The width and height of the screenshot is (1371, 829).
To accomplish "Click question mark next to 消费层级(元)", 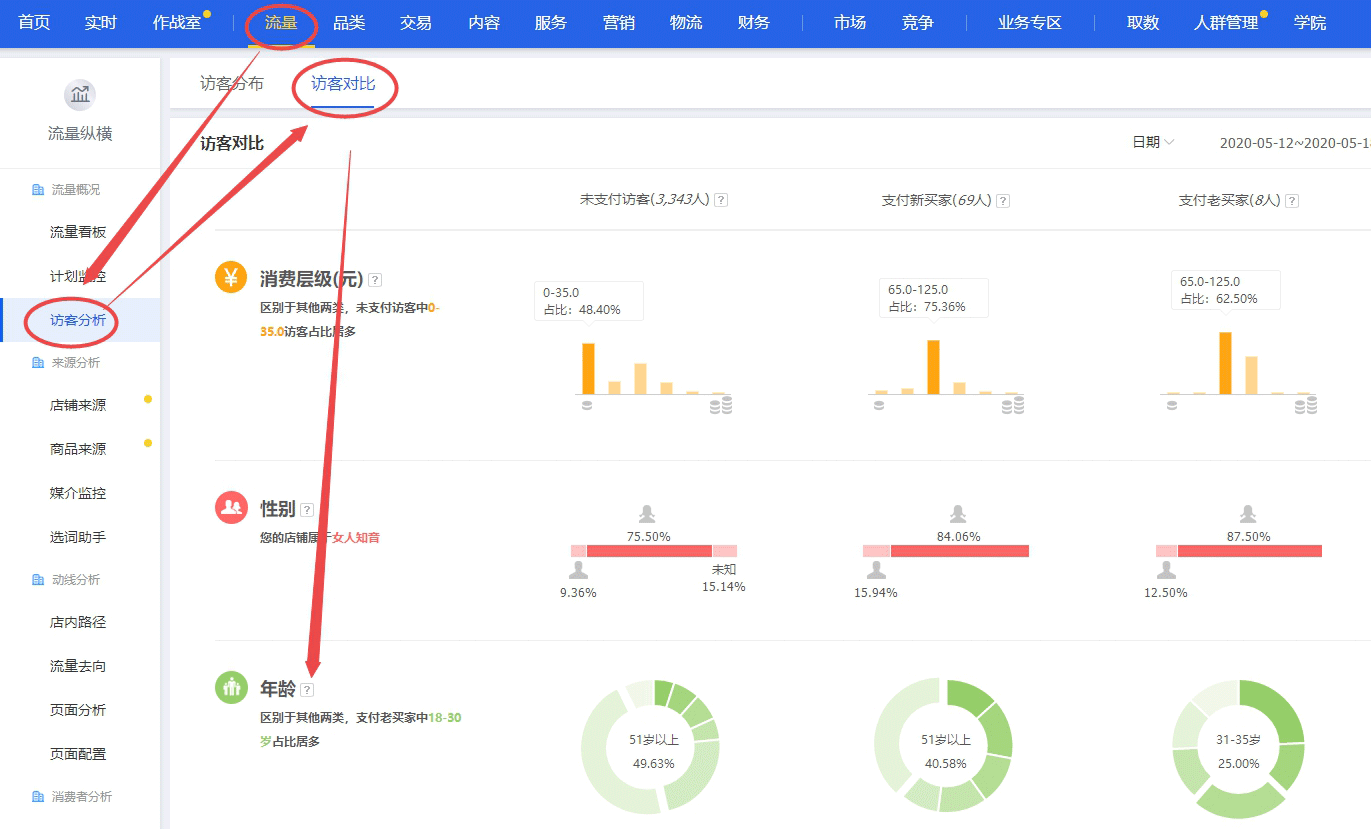I will click(x=375, y=280).
